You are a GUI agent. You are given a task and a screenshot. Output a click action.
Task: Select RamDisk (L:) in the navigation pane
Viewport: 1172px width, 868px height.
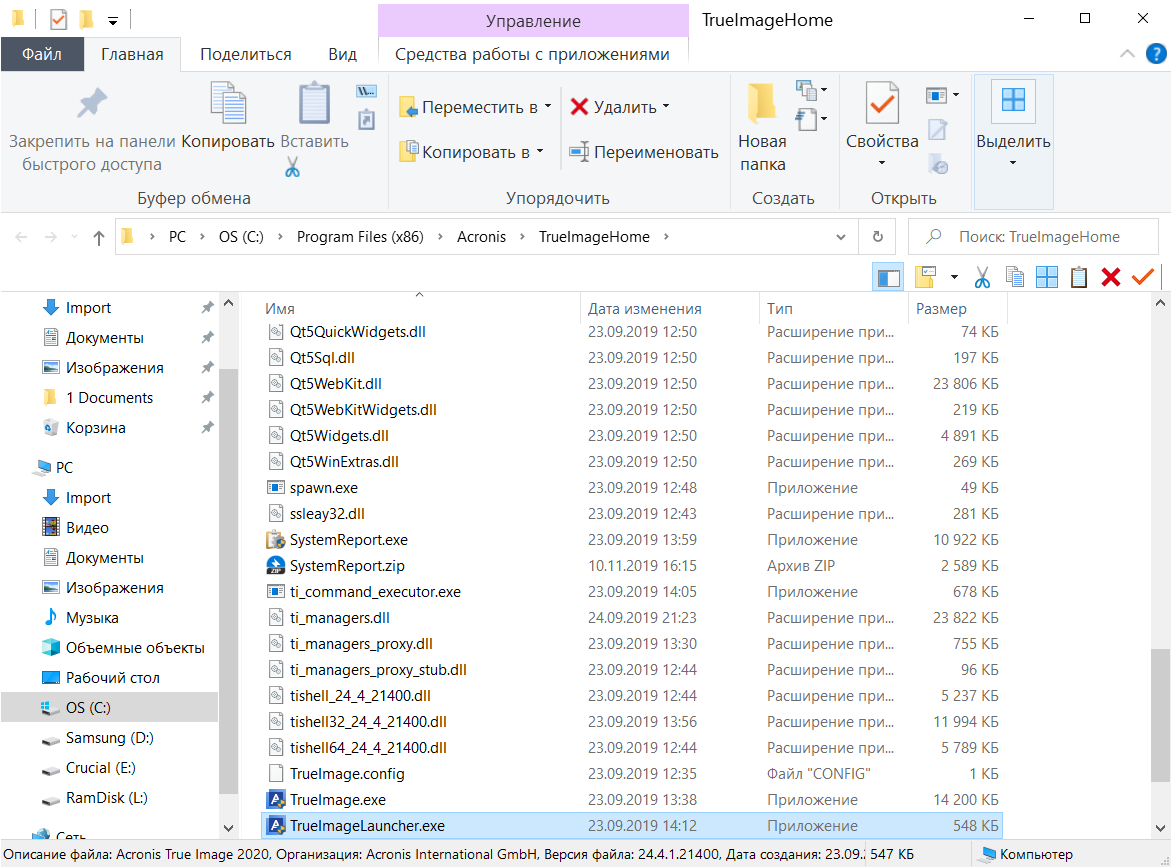click(x=106, y=798)
